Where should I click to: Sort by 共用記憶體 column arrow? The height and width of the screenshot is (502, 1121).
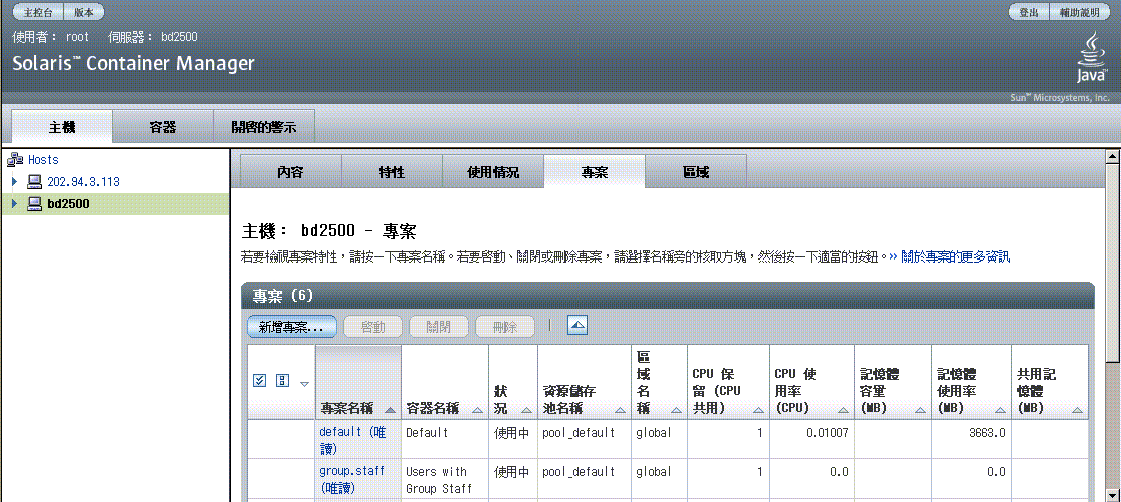click(x=1077, y=410)
